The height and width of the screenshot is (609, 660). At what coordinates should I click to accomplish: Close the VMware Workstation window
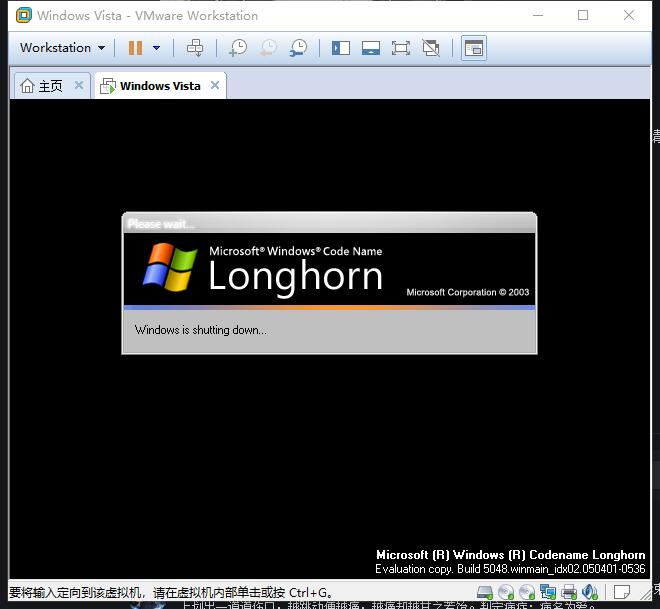click(x=629, y=15)
